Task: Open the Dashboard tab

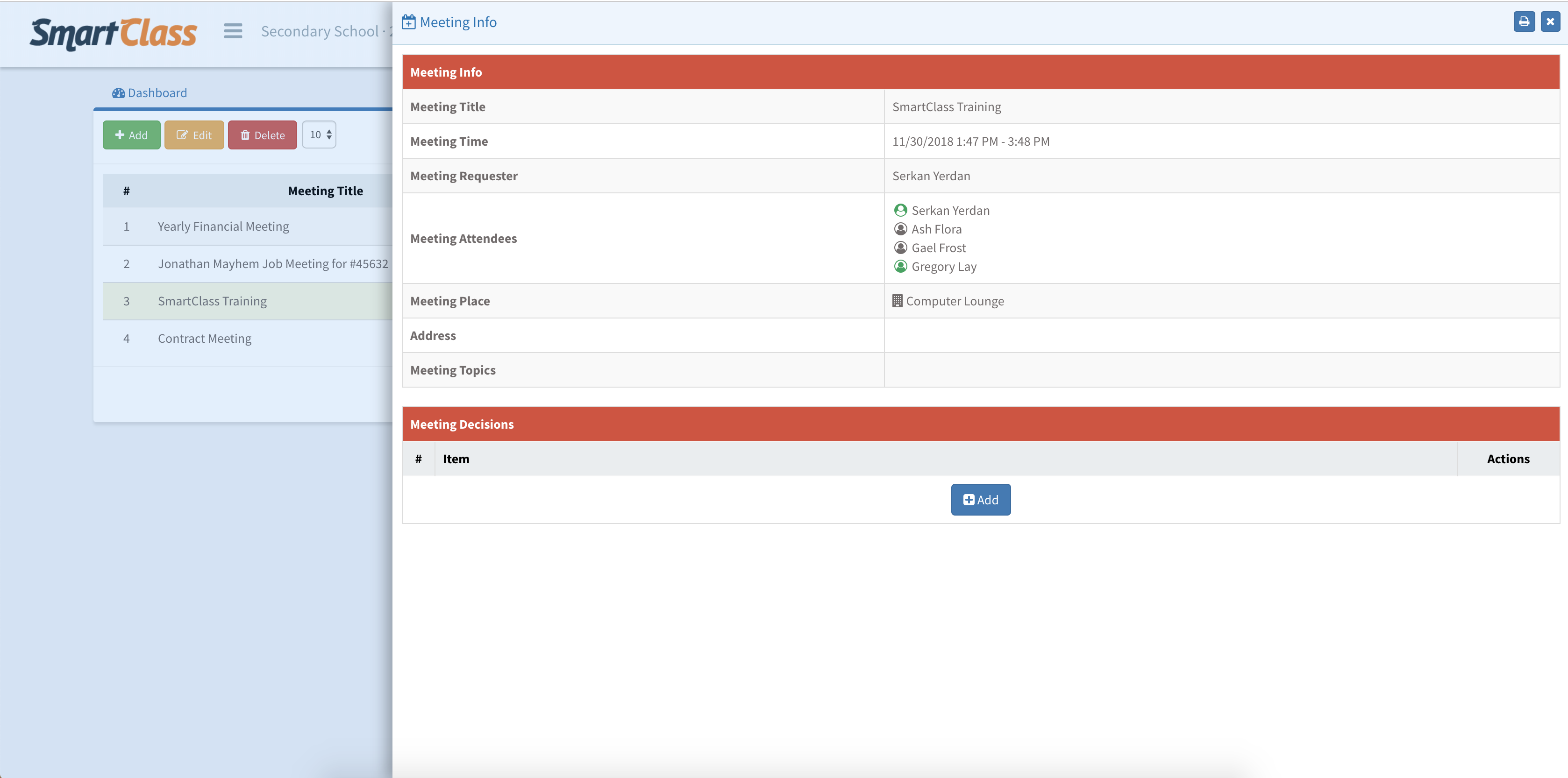Action: click(150, 93)
